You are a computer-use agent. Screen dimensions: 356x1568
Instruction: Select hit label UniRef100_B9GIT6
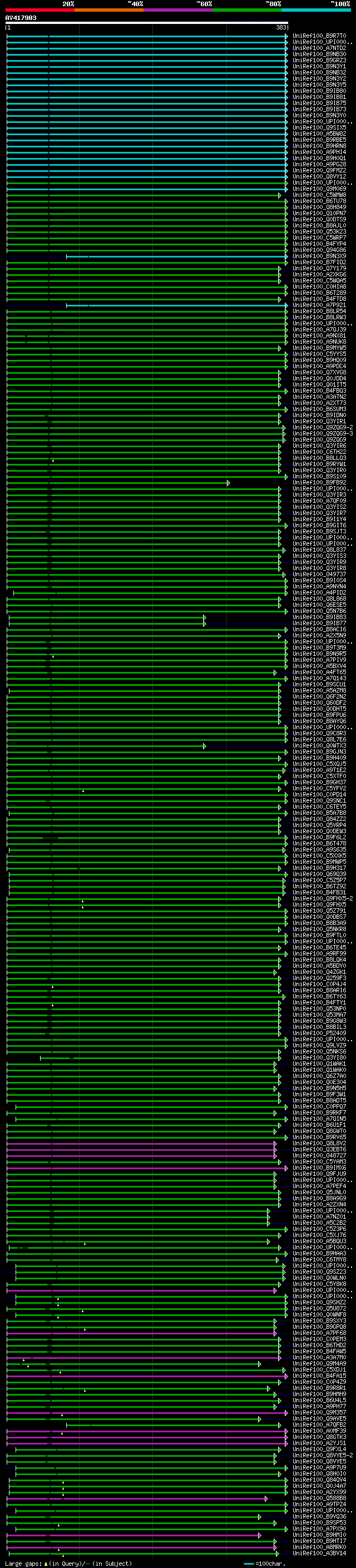tap(319, 525)
